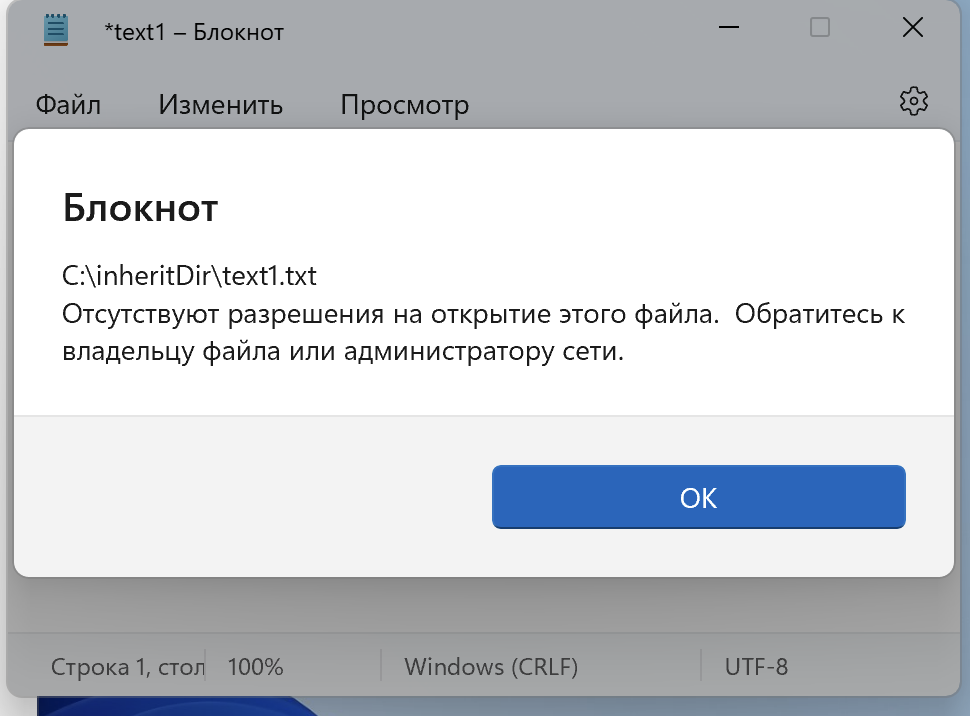The width and height of the screenshot is (970, 716).
Task: Close the Блокнот window
Action: (x=912, y=28)
